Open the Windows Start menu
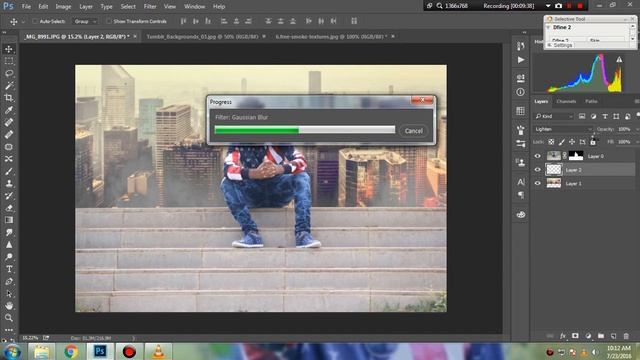 pos(12,352)
